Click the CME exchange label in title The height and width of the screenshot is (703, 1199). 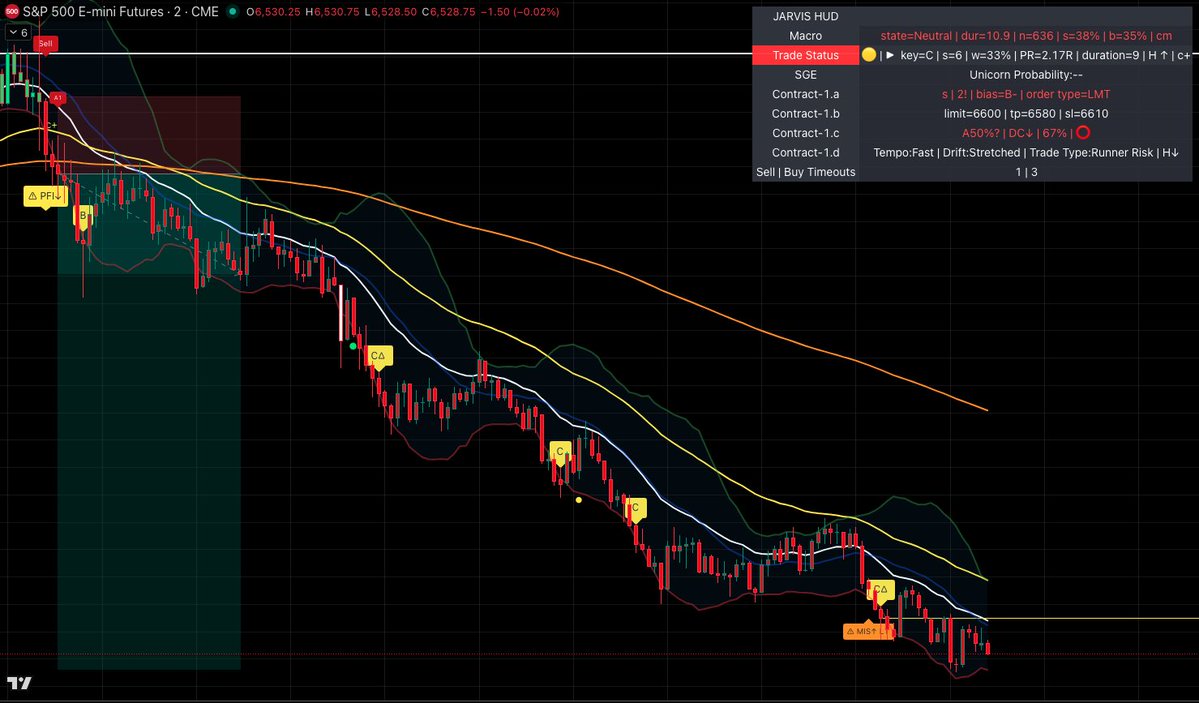pyautogui.click(x=205, y=11)
